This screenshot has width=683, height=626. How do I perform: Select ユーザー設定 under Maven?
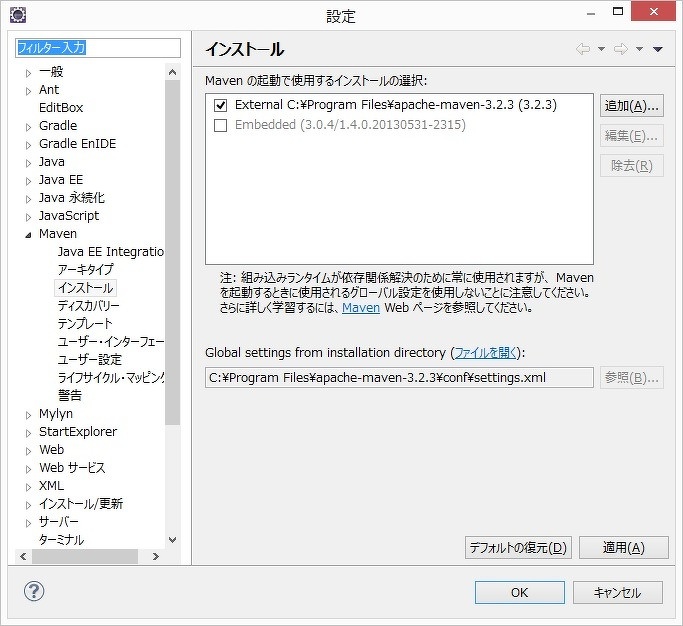pos(89,359)
